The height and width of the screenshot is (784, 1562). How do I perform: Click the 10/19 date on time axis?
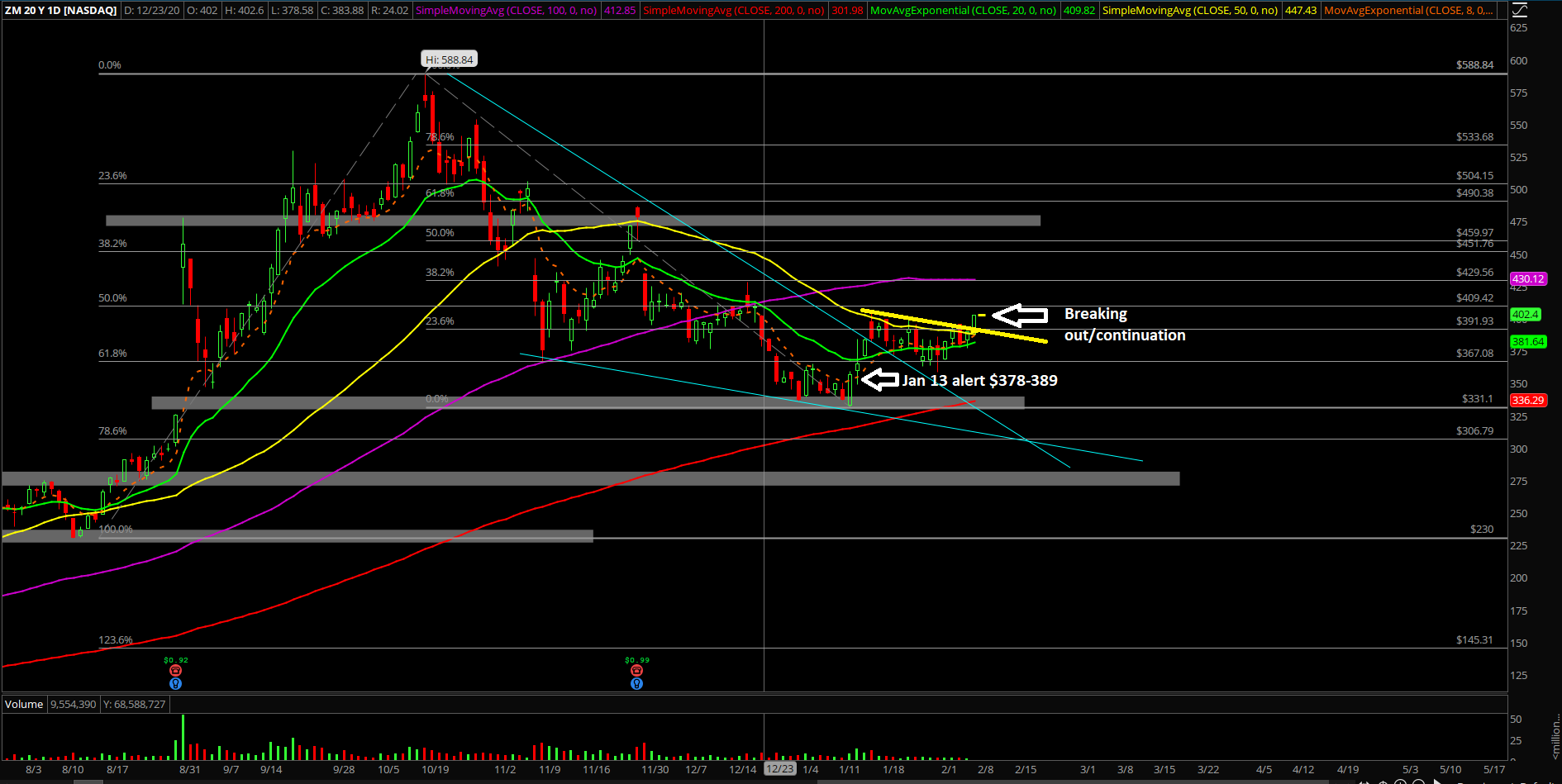point(436,769)
